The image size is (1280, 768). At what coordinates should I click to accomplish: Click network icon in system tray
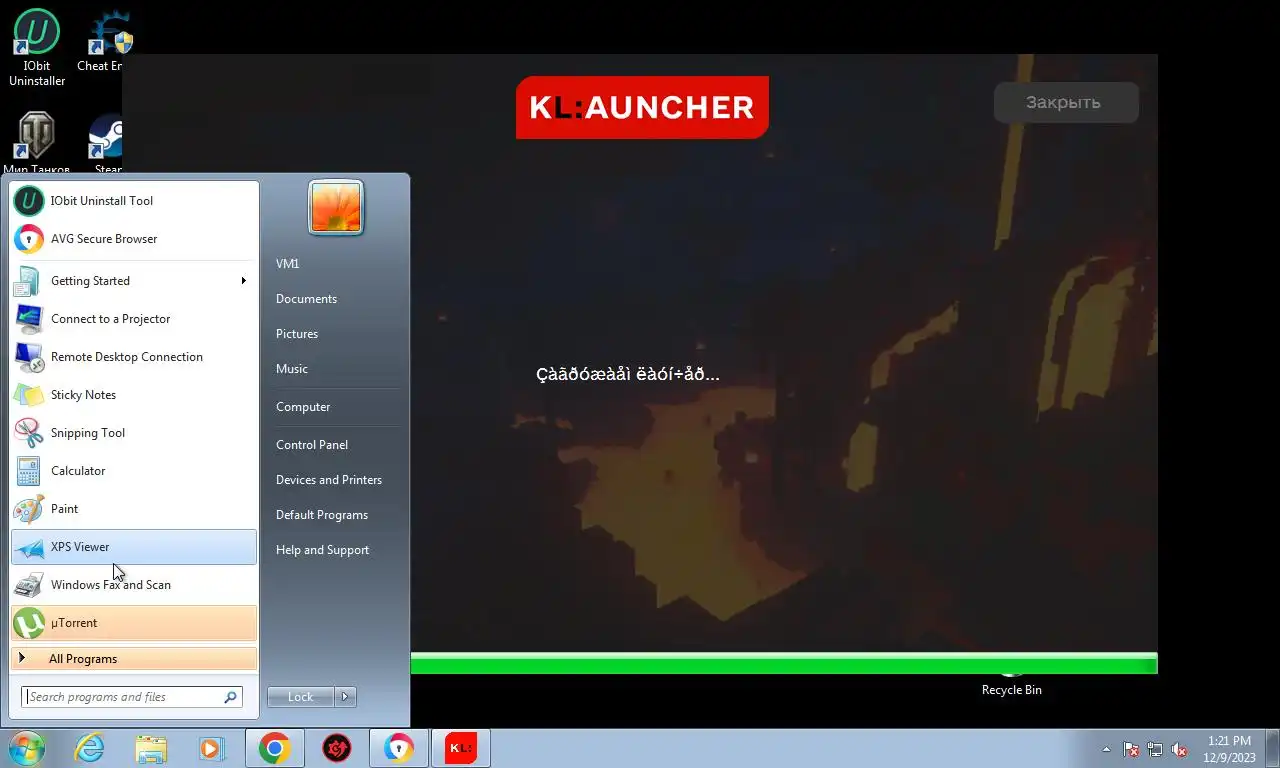[x=1155, y=749]
